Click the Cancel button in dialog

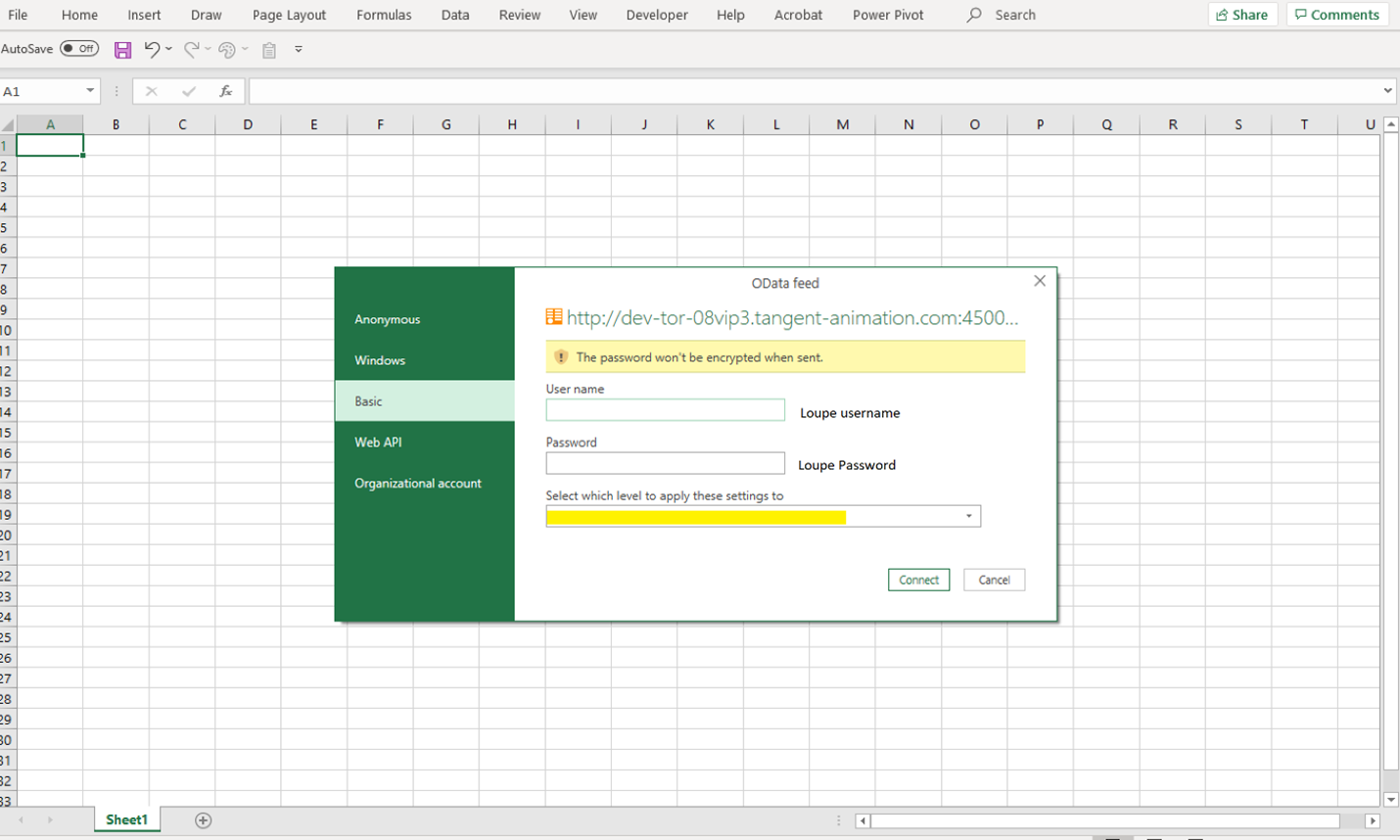tap(994, 580)
